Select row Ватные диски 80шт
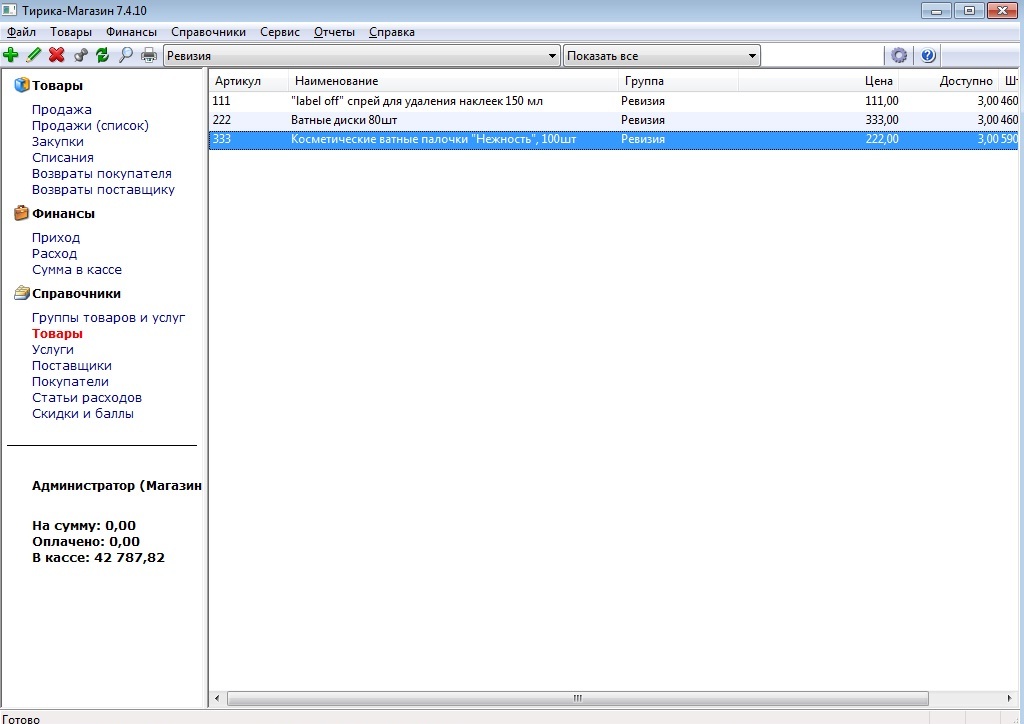The width and height of the screenshot is (1024, 724). (x=614, y=119)
